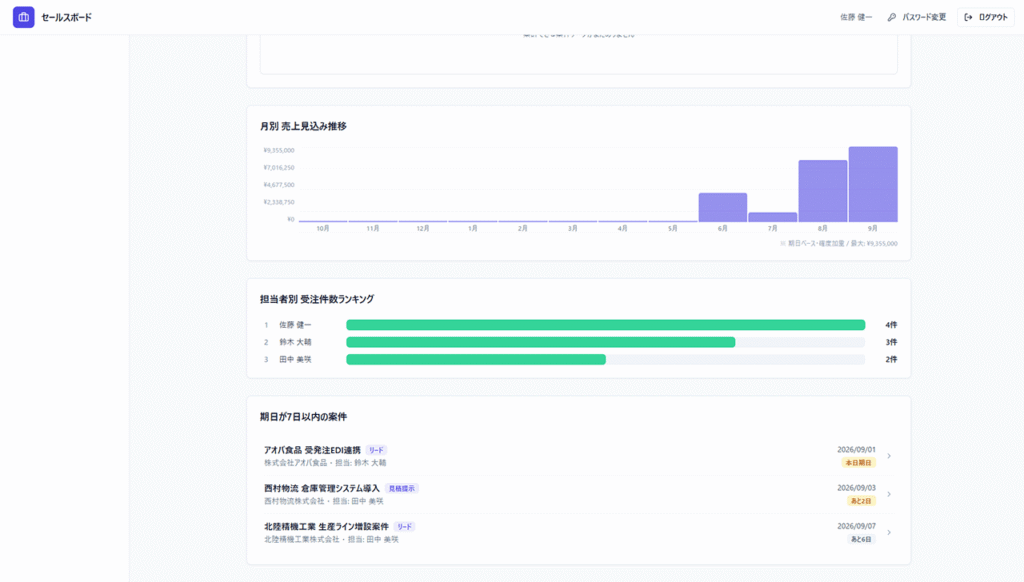Click the あと6日 due badge
Image resolution: width=1024 pixels, height=582 pixels.
pyautogui.click(x=861, y=540)
